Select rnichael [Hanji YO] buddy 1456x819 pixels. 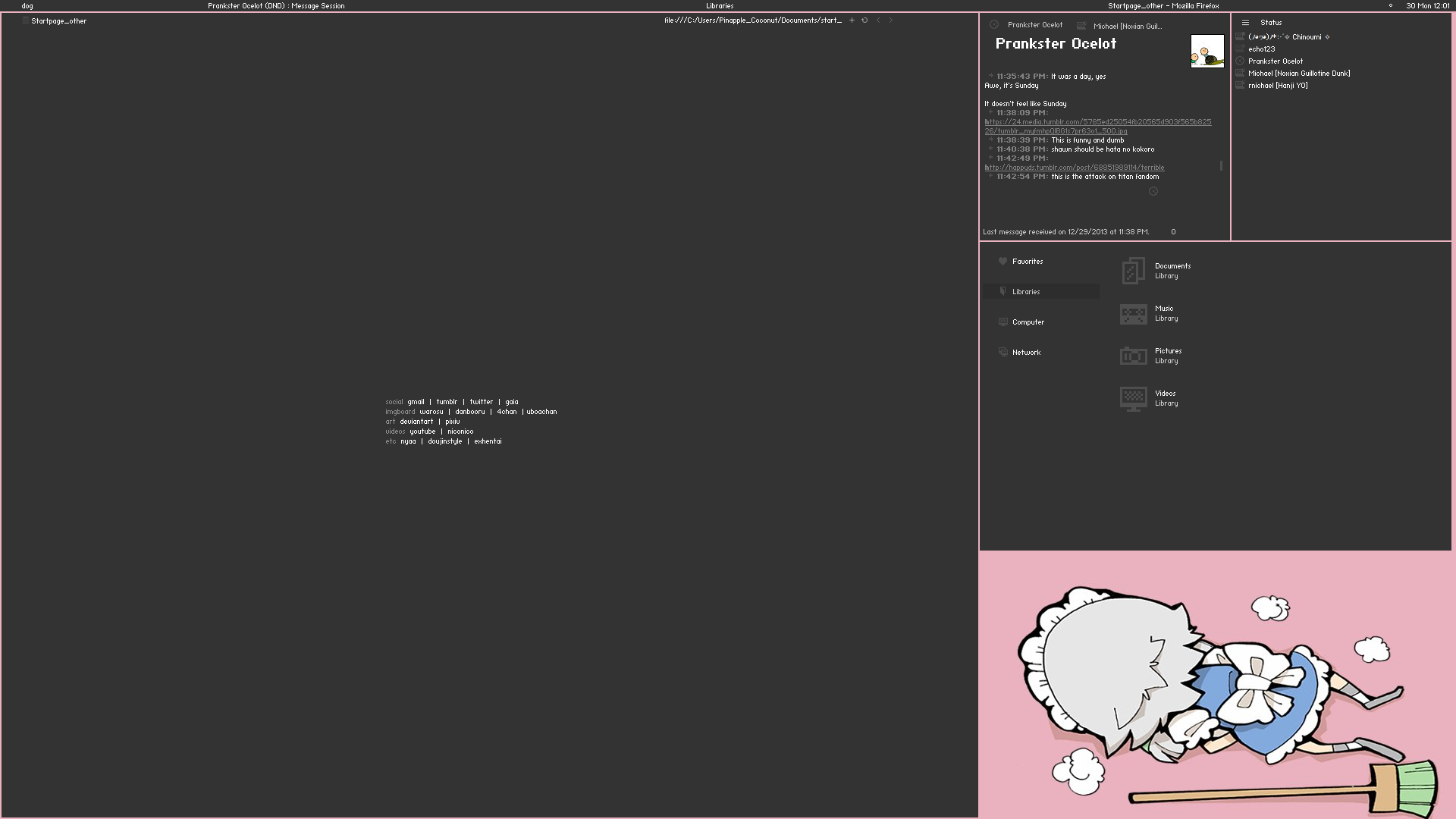(x=1278, y=86)
